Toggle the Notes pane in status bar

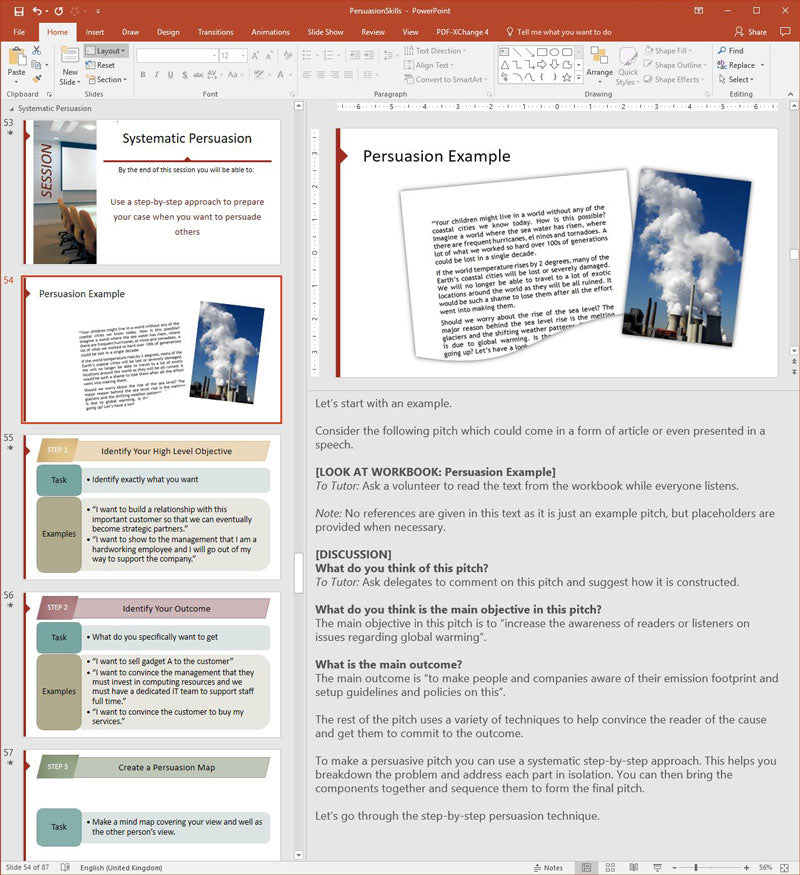click(548, 868)
